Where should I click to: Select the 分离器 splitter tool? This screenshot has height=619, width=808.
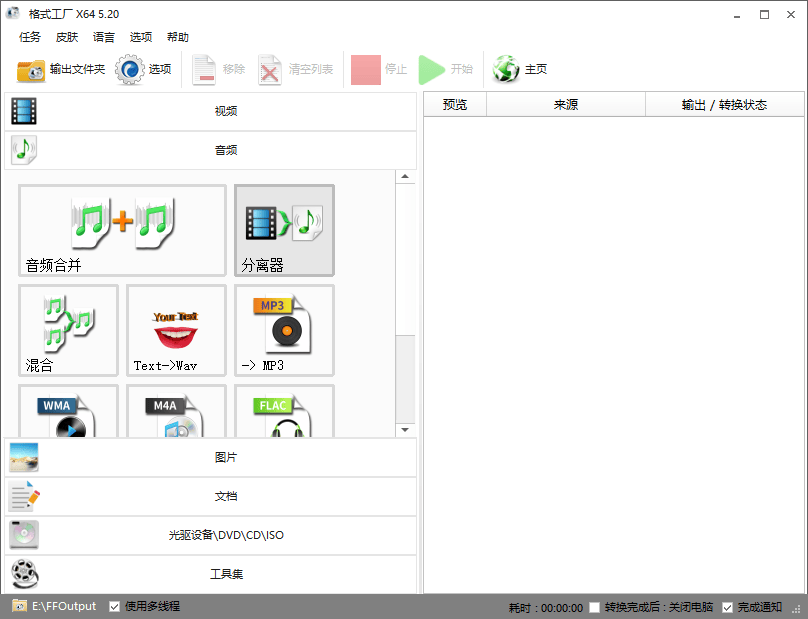click(x=284, y=230)
